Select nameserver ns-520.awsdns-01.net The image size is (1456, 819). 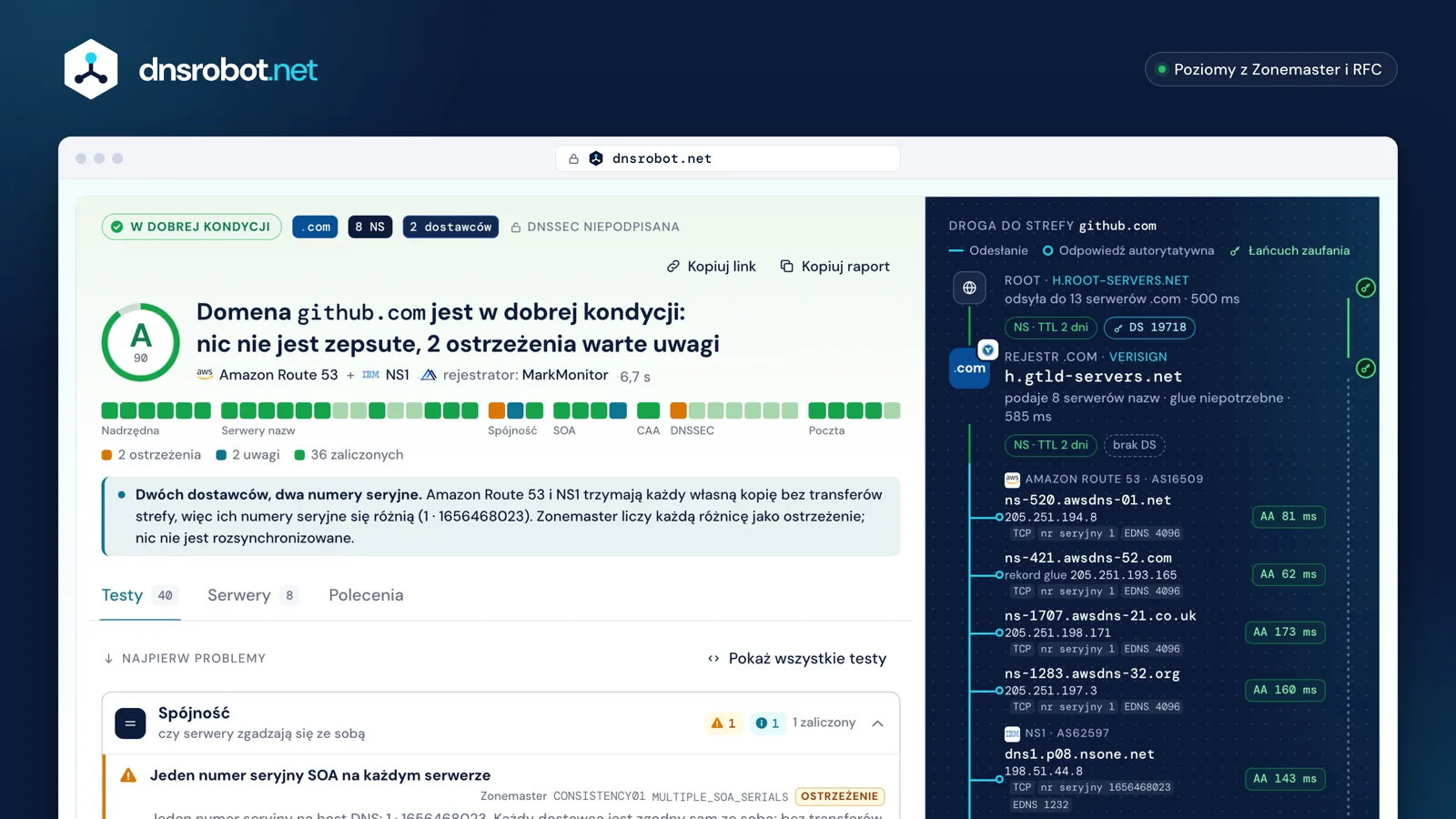[x=1087, y=500]
